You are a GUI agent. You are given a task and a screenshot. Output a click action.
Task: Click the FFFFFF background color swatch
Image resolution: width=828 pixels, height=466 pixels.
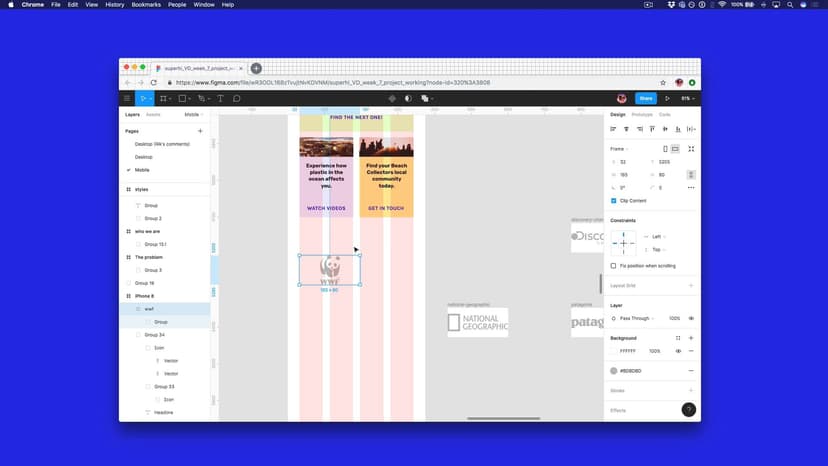(x=614, y=351)
